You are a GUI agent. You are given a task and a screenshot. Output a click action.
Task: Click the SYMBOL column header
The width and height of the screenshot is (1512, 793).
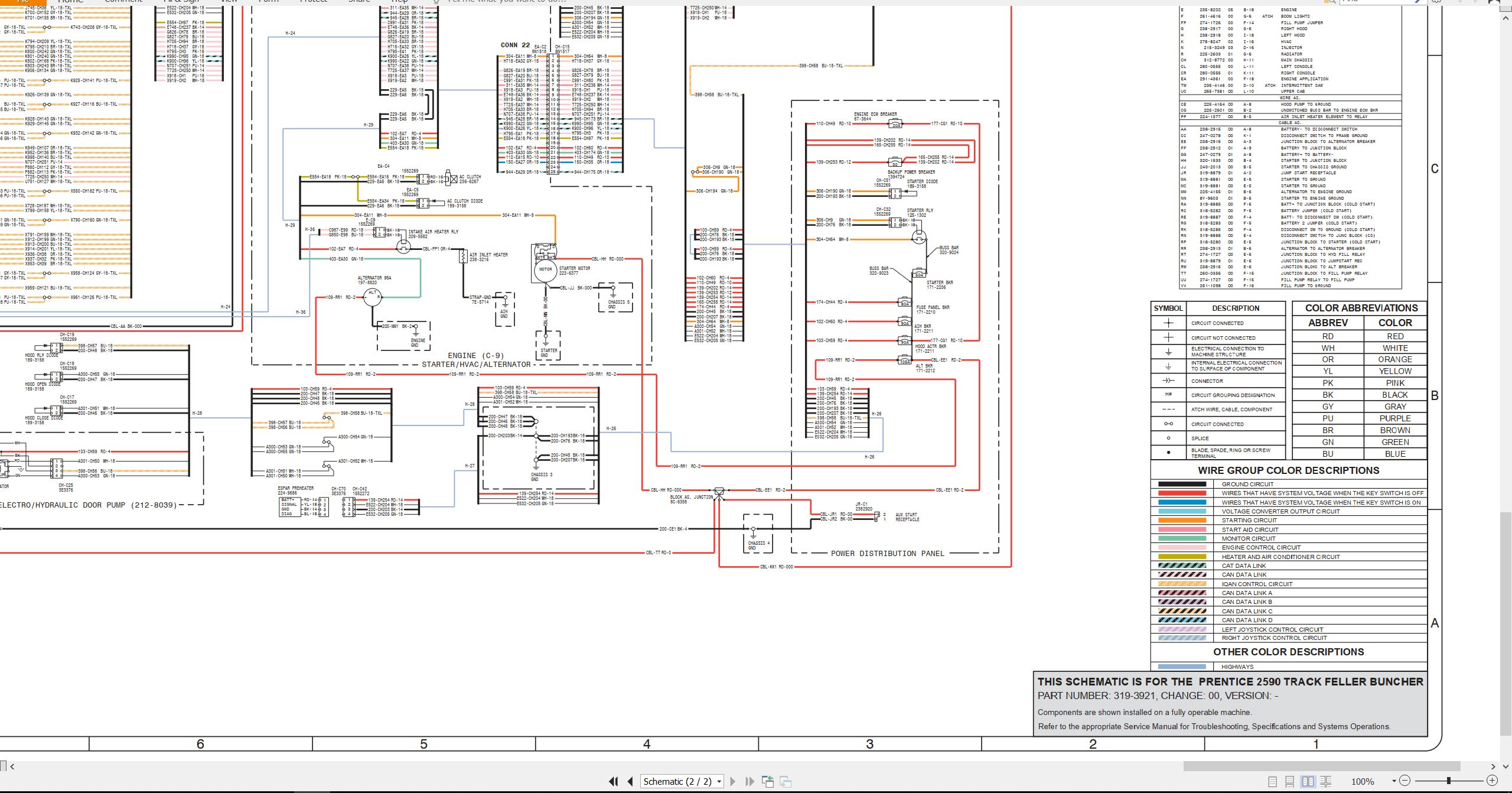[x=1168, y=308]
